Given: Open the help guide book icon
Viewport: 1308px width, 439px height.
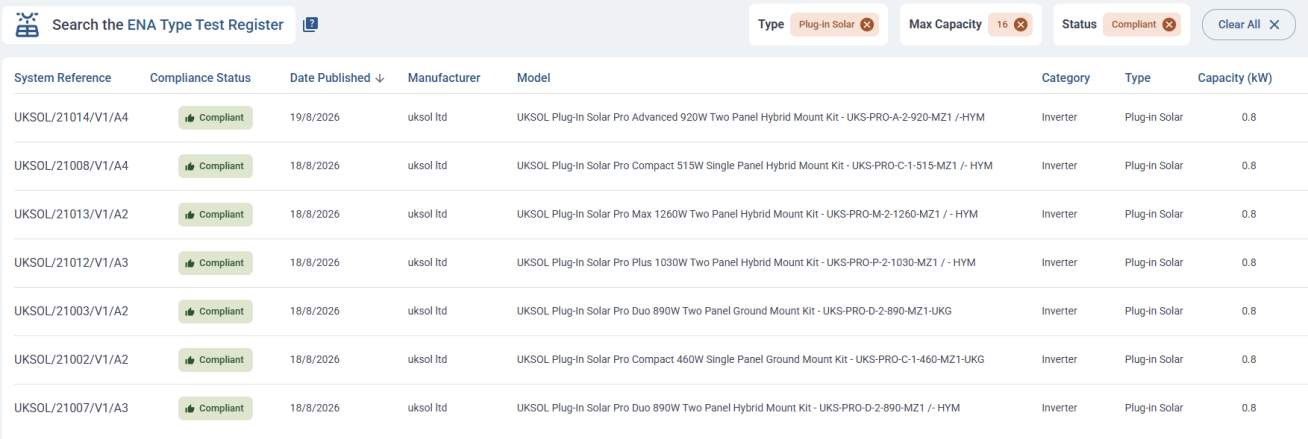Looking at the screenshot, I should click(310, 25).
